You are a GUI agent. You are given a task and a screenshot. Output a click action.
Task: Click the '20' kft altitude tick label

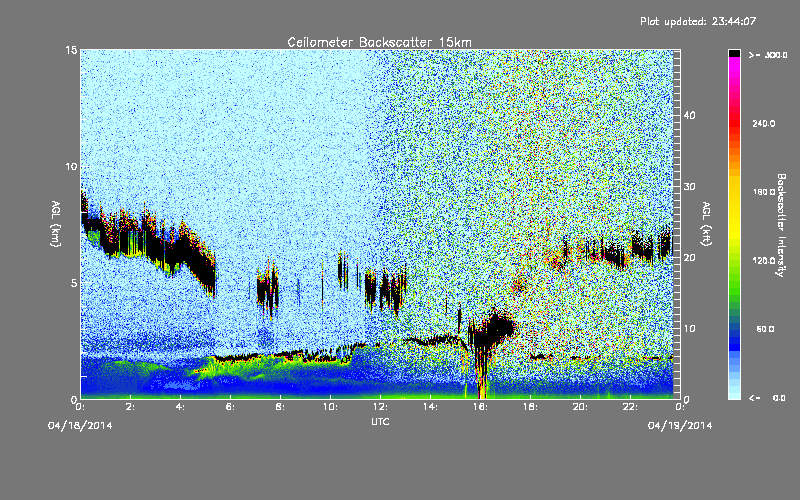689,257
